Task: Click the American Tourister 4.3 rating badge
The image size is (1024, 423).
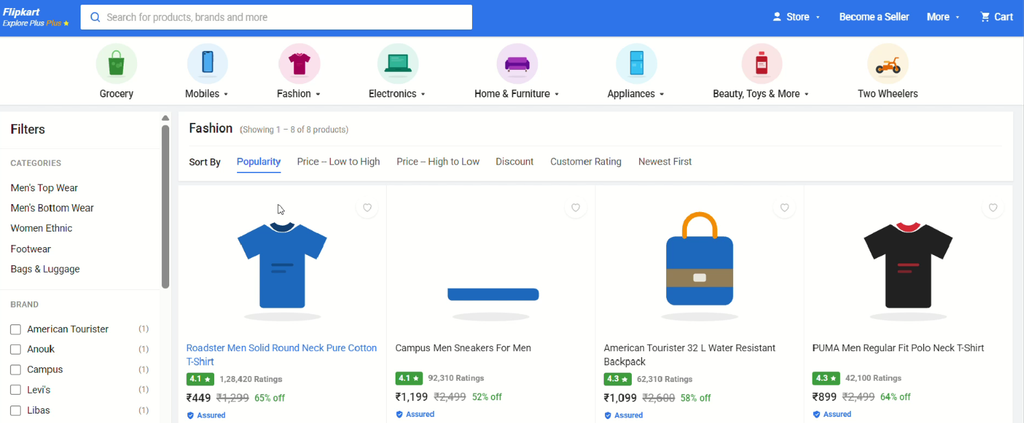Action: click(x=617, y=379)
